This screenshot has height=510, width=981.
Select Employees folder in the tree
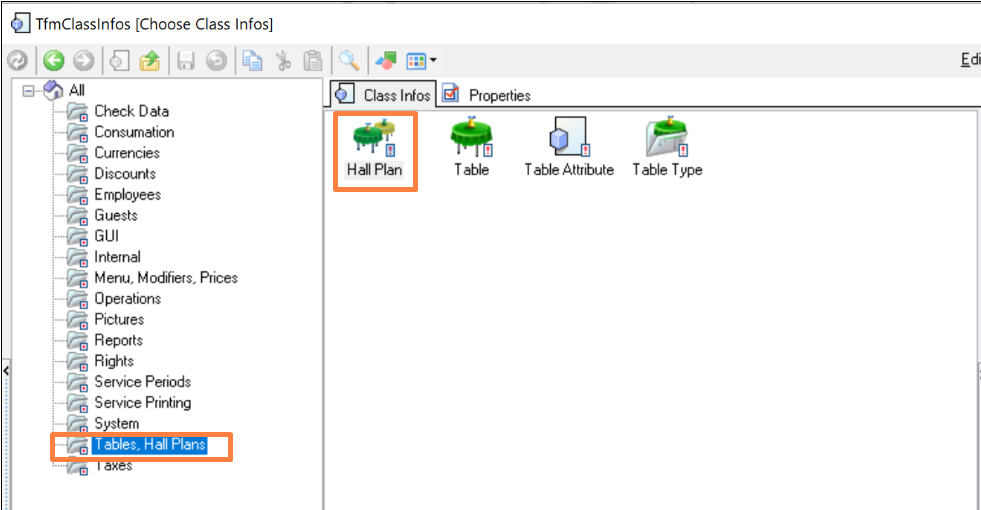point(128,195)
